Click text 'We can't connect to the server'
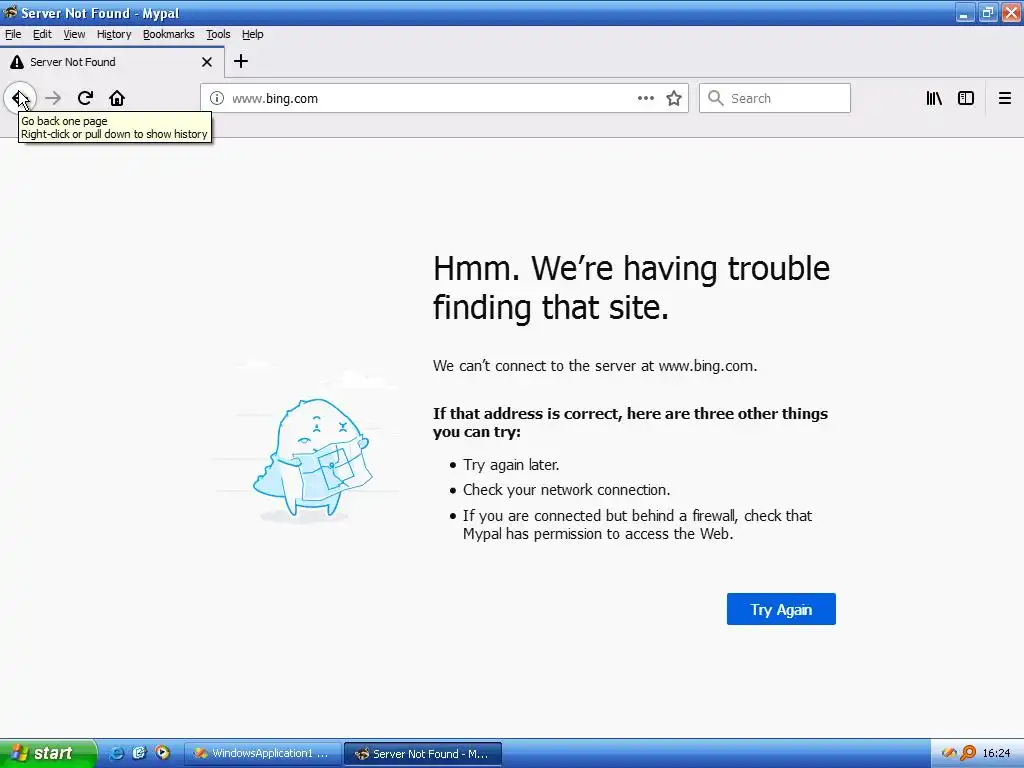This screenshot has width=1024, height=768. (595, 366)
